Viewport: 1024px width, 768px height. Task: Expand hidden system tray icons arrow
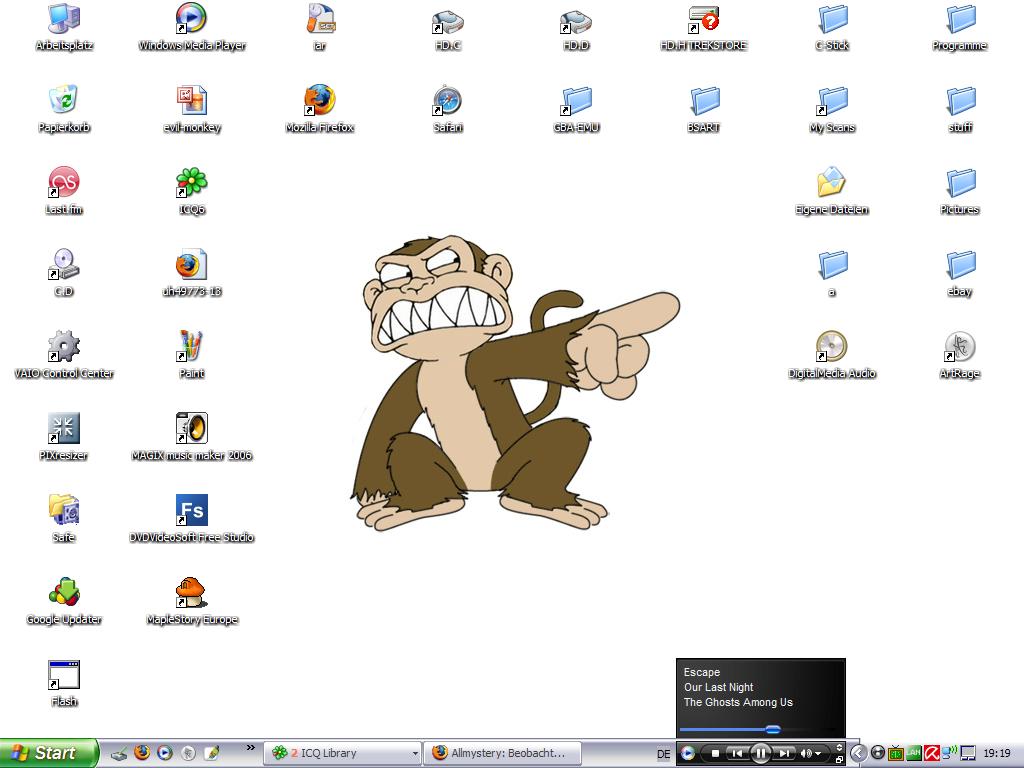(x=858, y=753)
